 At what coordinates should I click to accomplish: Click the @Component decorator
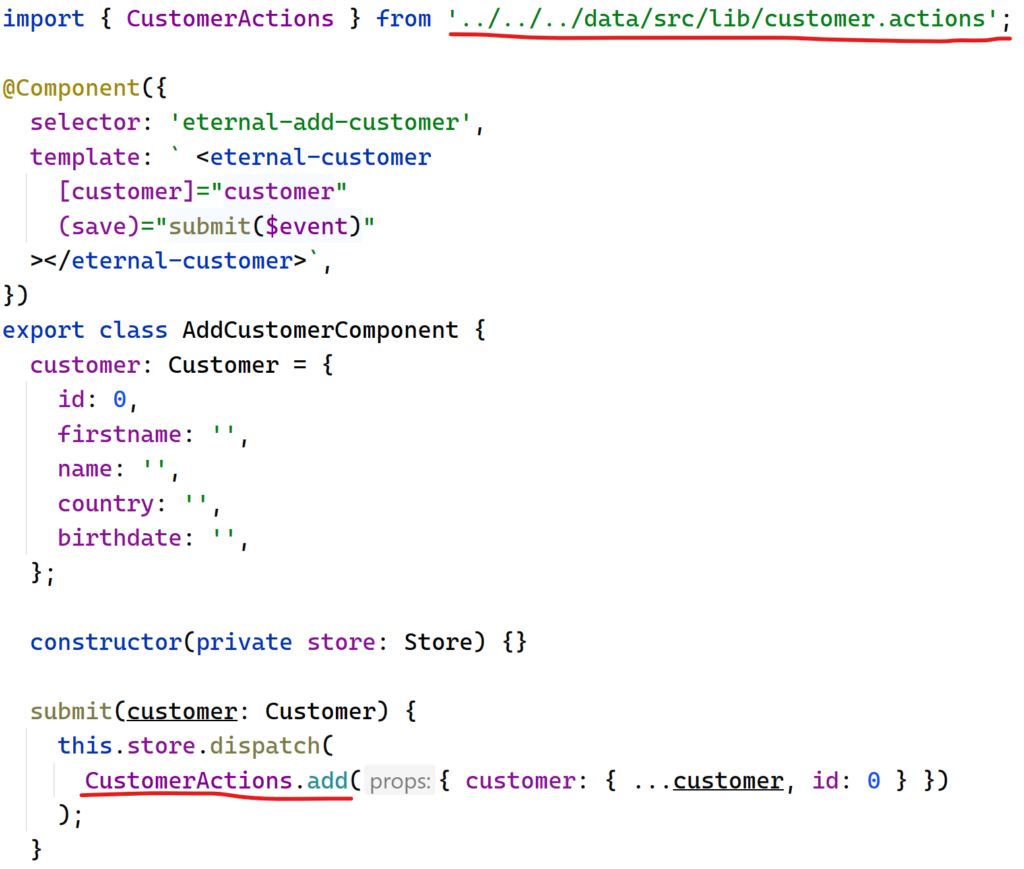(x=71, y=87)
